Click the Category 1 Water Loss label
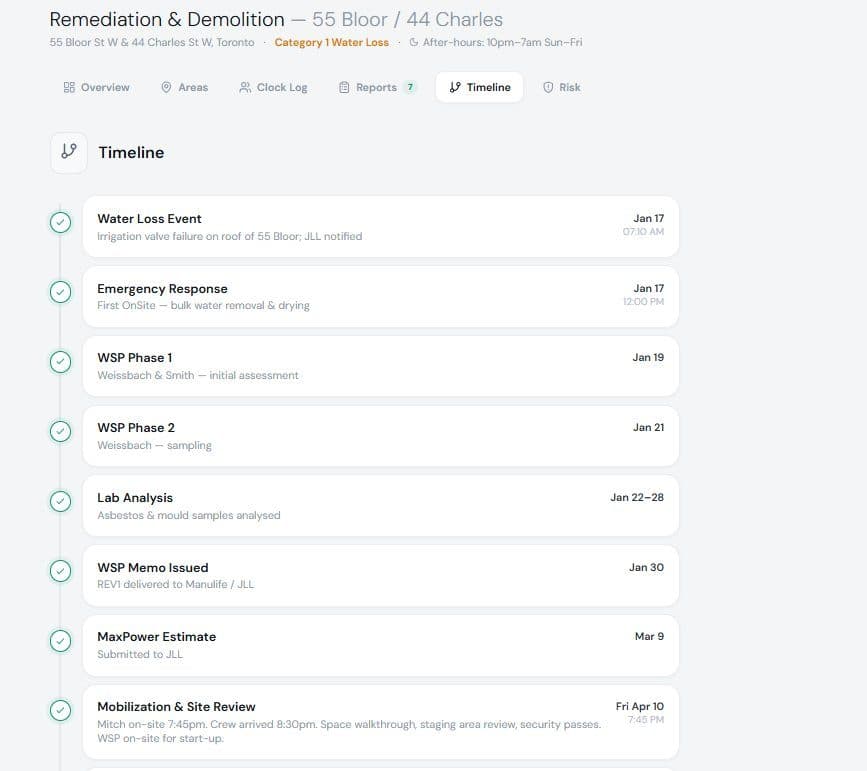Image resolution: width=867 pixels, height=771 pixels. pyautogui.click(x=332, y=43)
